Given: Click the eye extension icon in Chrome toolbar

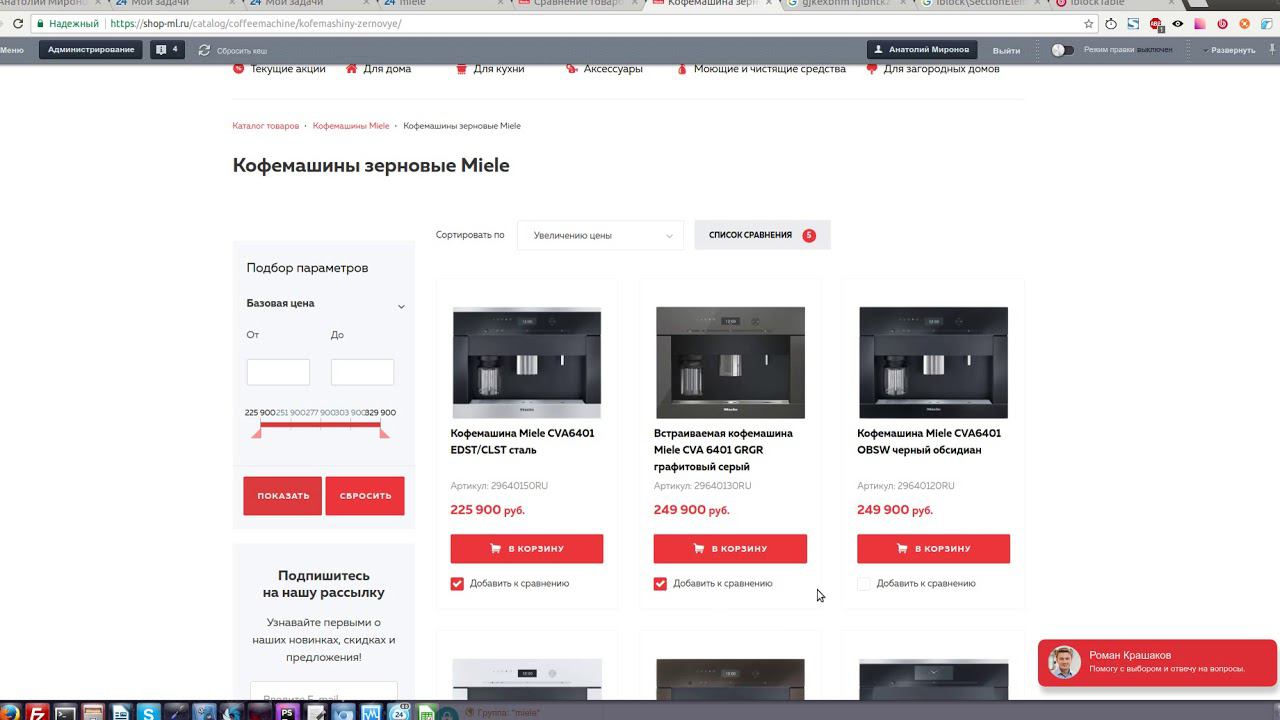Looking at the screenshot, I should (1178, 24).
